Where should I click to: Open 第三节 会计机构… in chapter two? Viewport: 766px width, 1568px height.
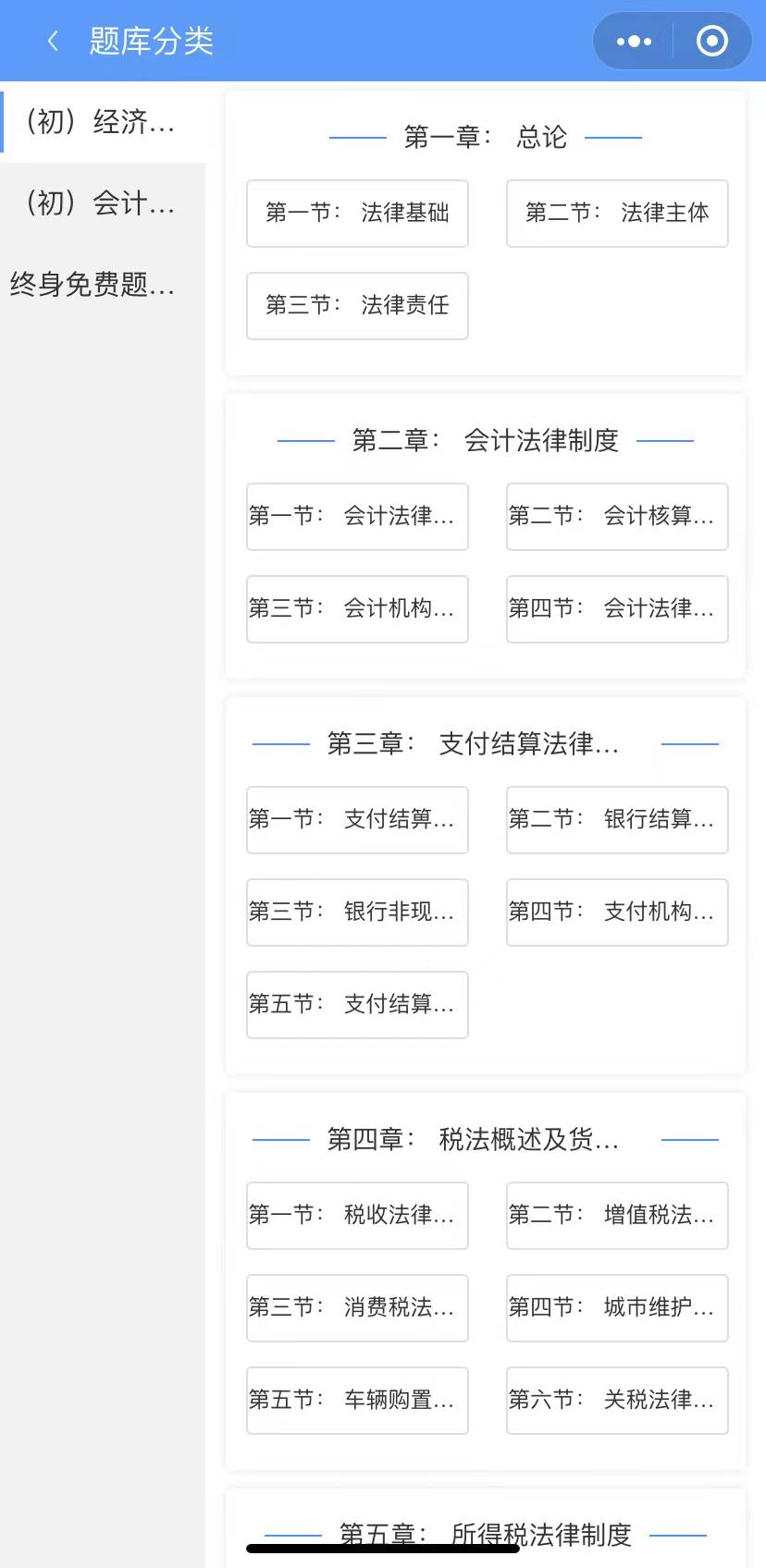tap(357, 609)
